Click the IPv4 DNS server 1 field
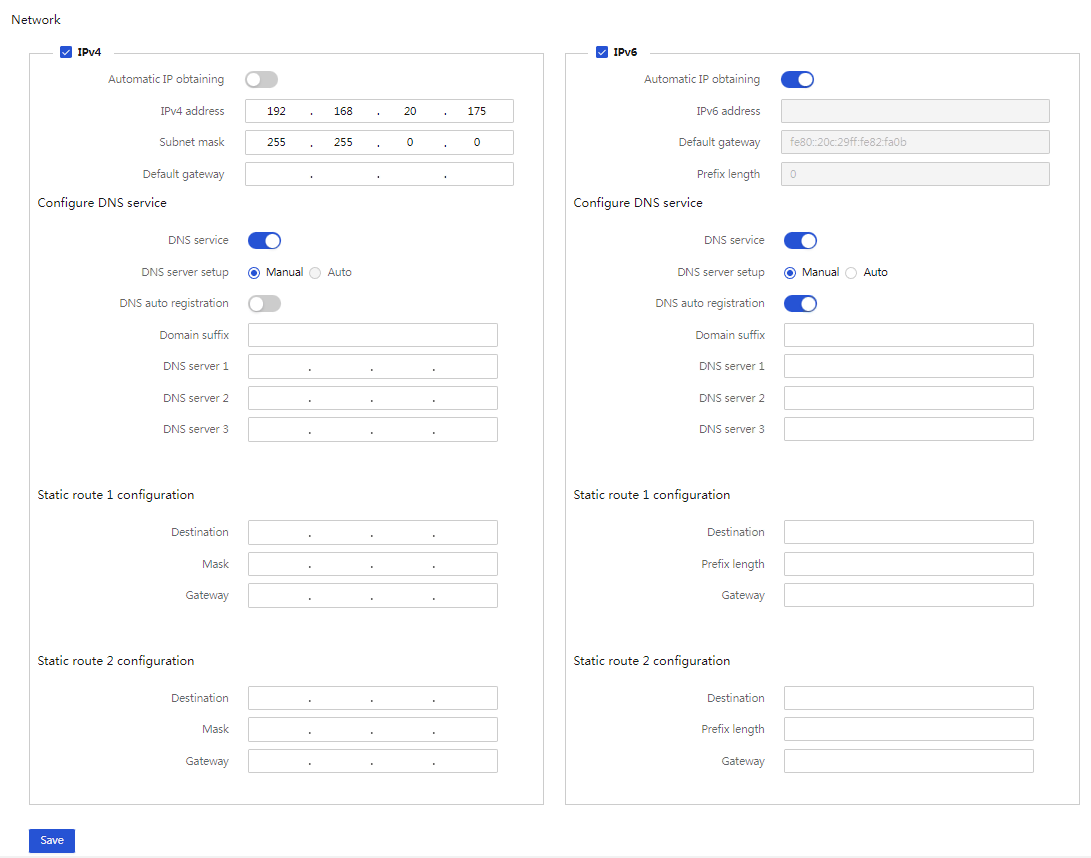The width and height of the screenshot is (1091, 858). click(373, 366)
